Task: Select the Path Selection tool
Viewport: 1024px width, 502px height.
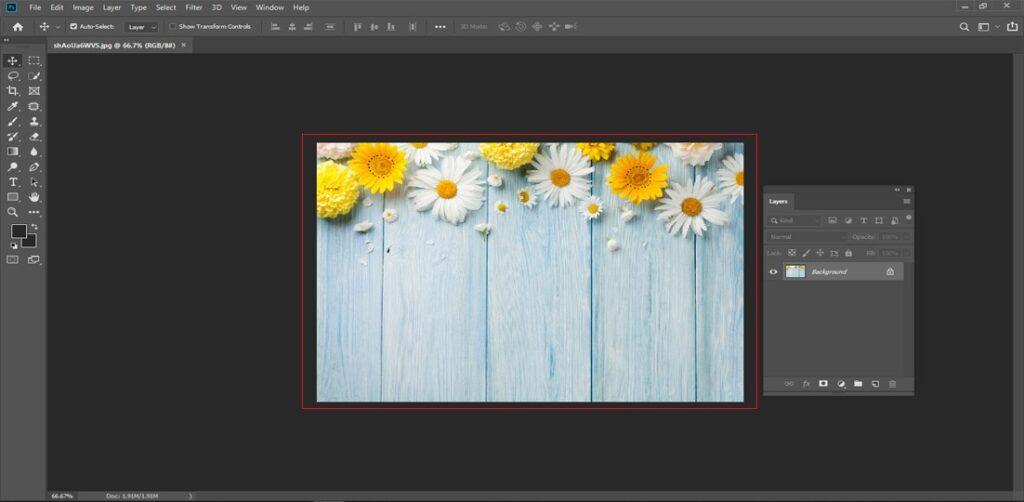Action: click(34, 182)
